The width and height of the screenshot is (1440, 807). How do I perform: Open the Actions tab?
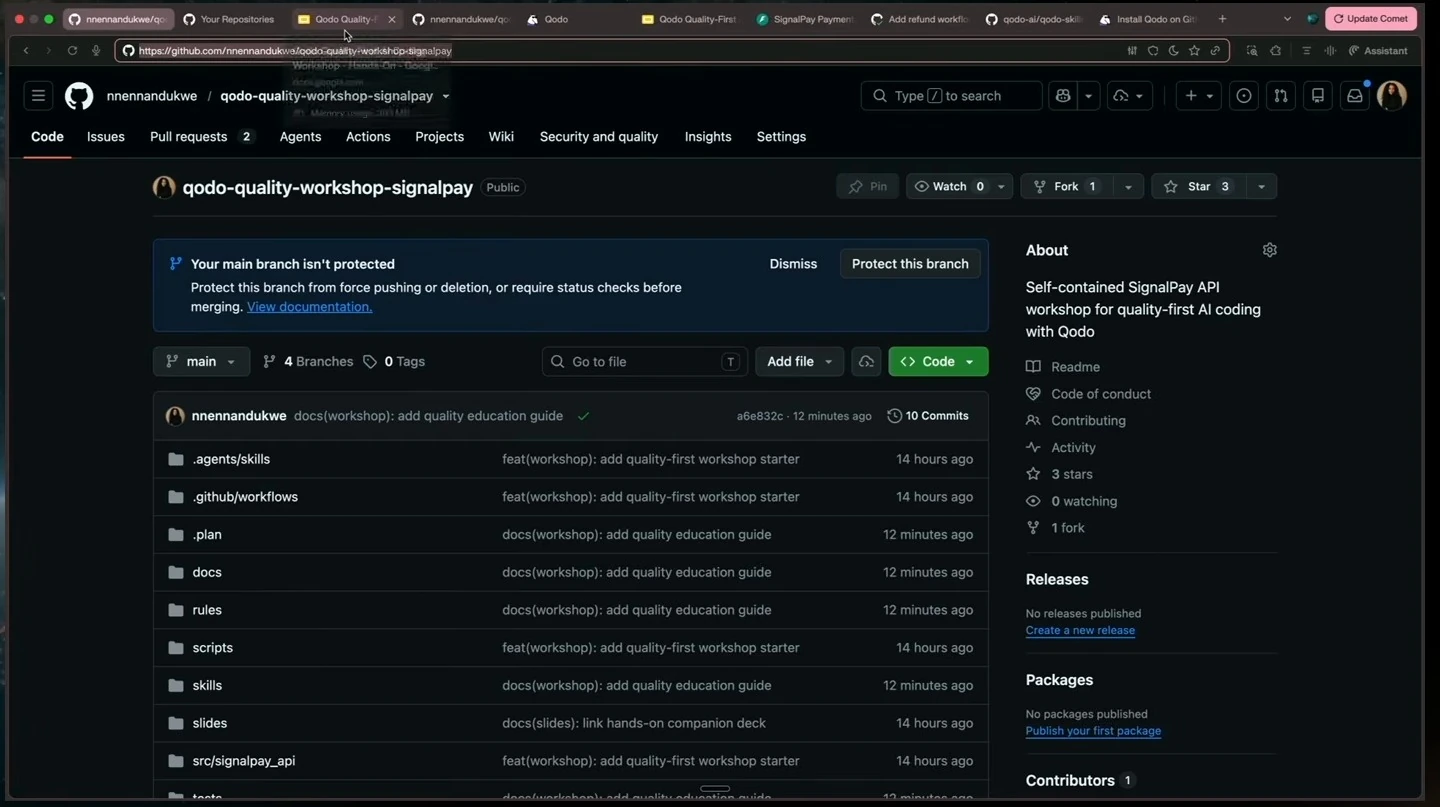pos(368,137)
